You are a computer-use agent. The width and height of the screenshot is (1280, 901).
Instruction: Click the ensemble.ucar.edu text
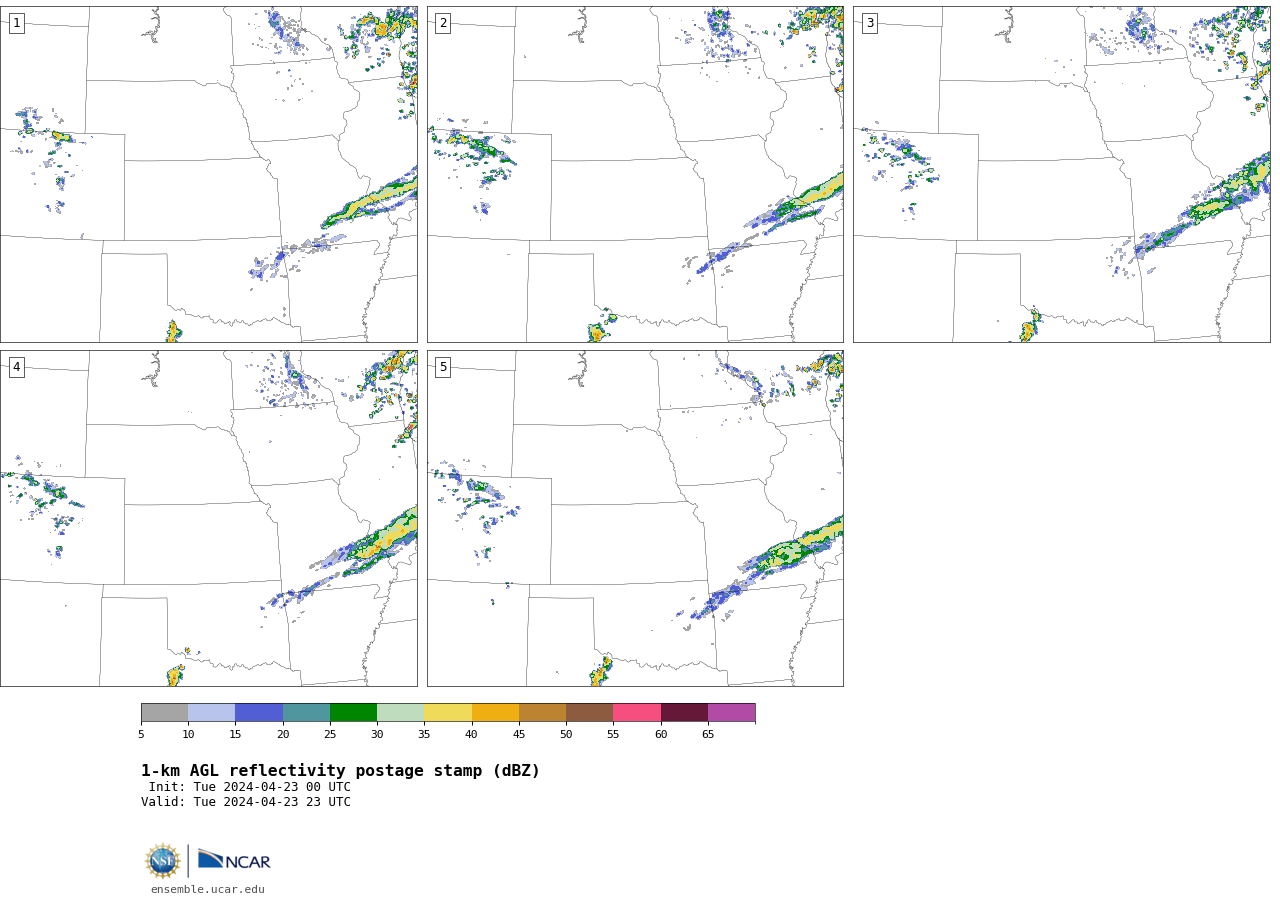[x=208, y=890]
